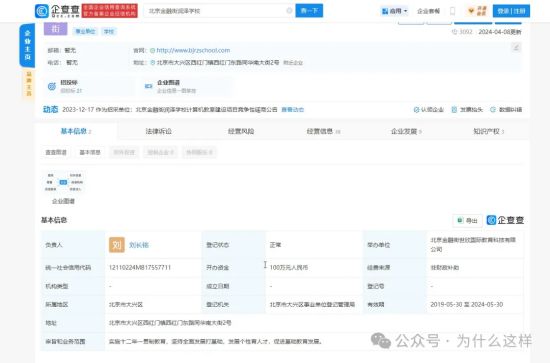Open the orange side tab below 企业主页
Screen dimensions: 550x363
[29, 83]
